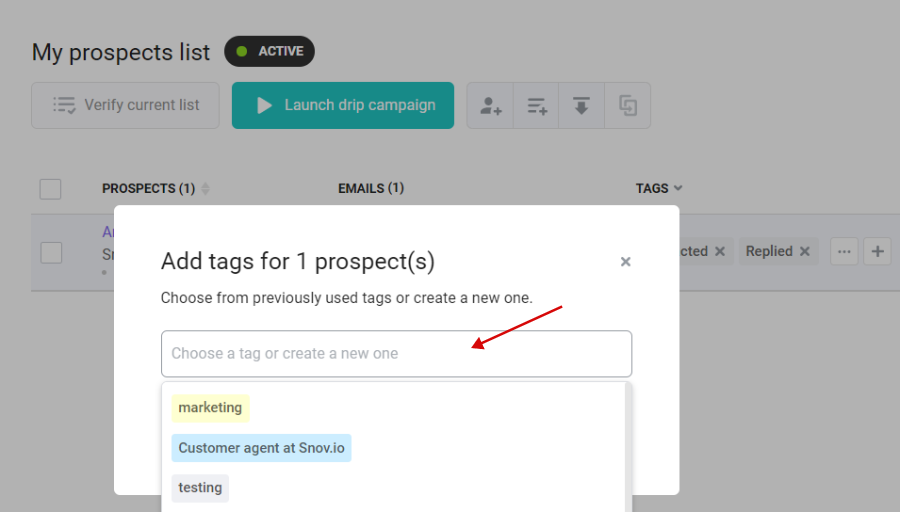This screenshot has width=900, height=512.
Task: Select the Customer agent at Snov.io tag
Action: click(x=261, y=448)
